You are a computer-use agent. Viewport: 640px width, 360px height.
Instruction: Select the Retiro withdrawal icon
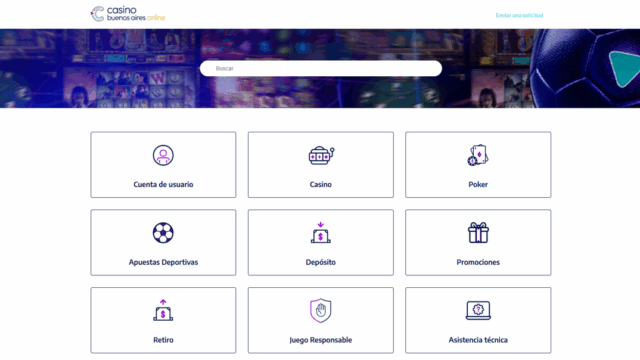pos(163,310)
